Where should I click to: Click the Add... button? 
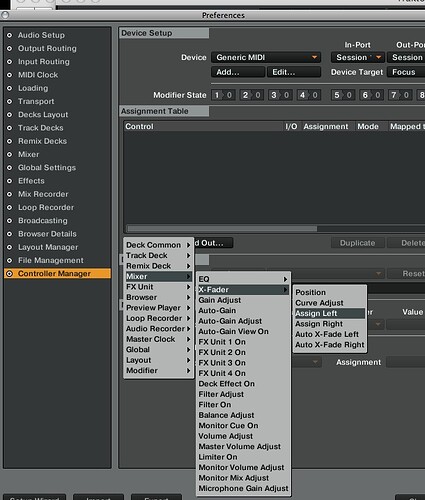click(238, 72)
